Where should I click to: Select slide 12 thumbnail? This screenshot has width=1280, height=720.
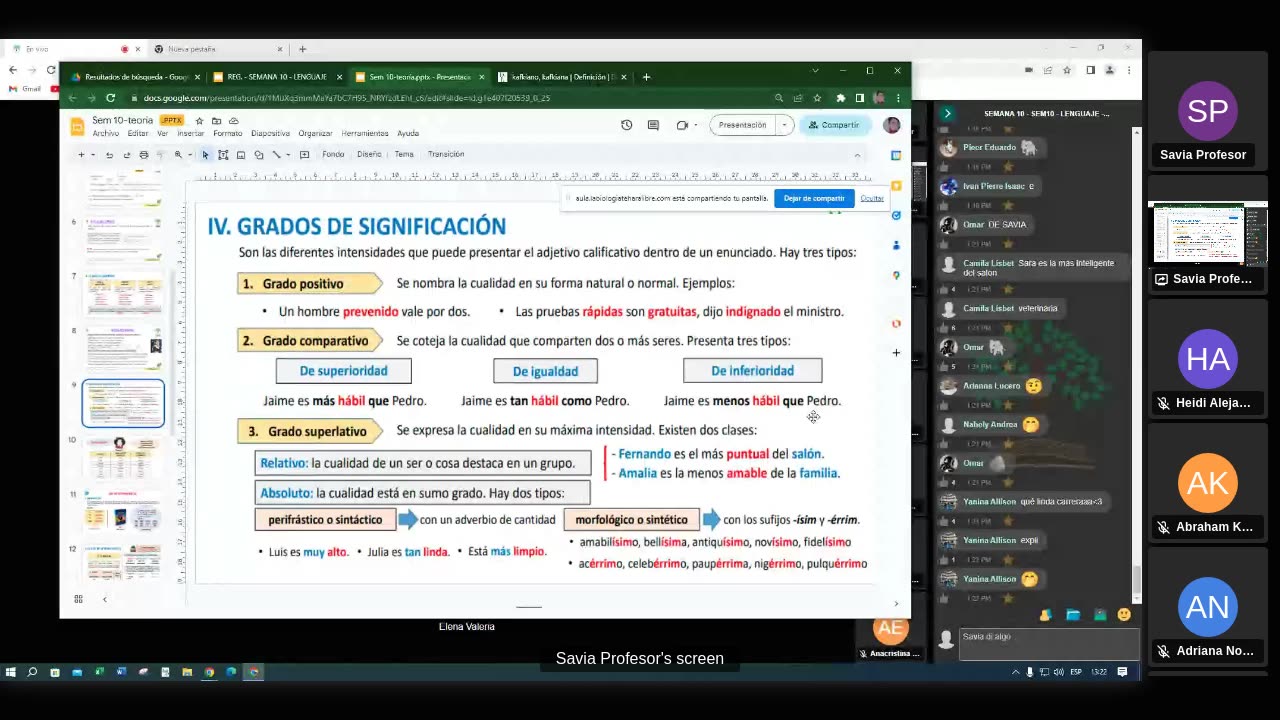124,563
